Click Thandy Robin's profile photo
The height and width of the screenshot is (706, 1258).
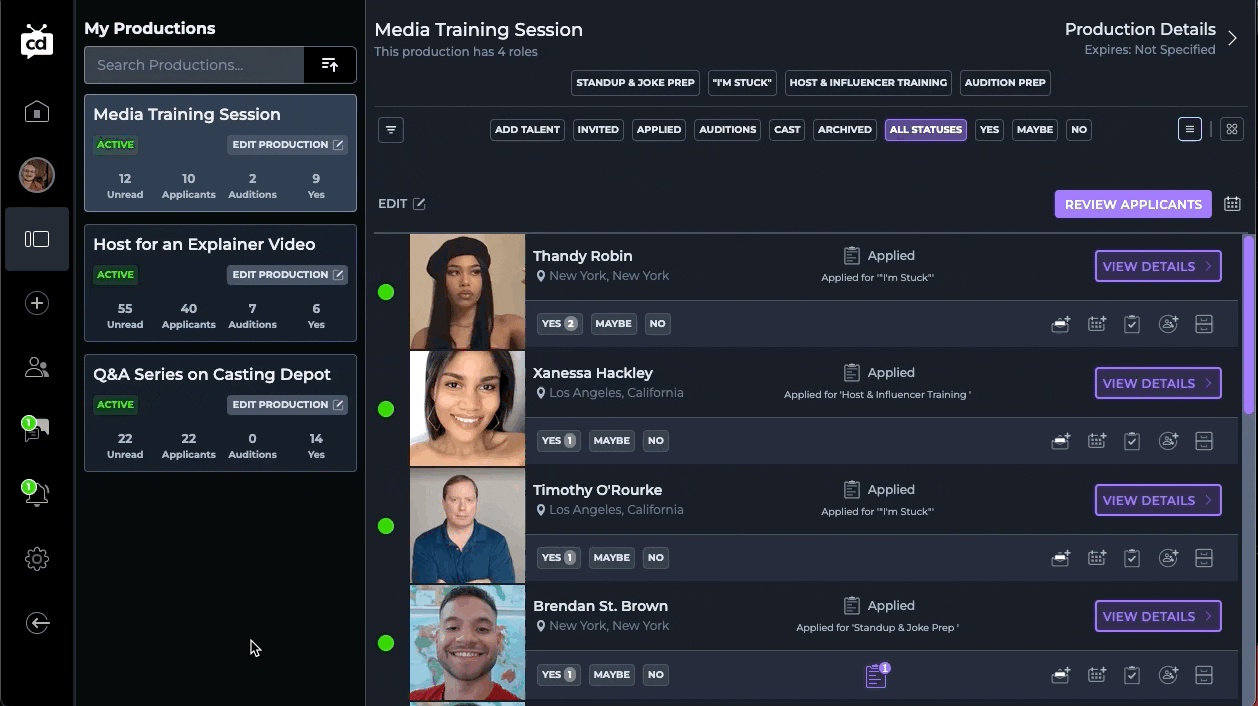(467, 292)
